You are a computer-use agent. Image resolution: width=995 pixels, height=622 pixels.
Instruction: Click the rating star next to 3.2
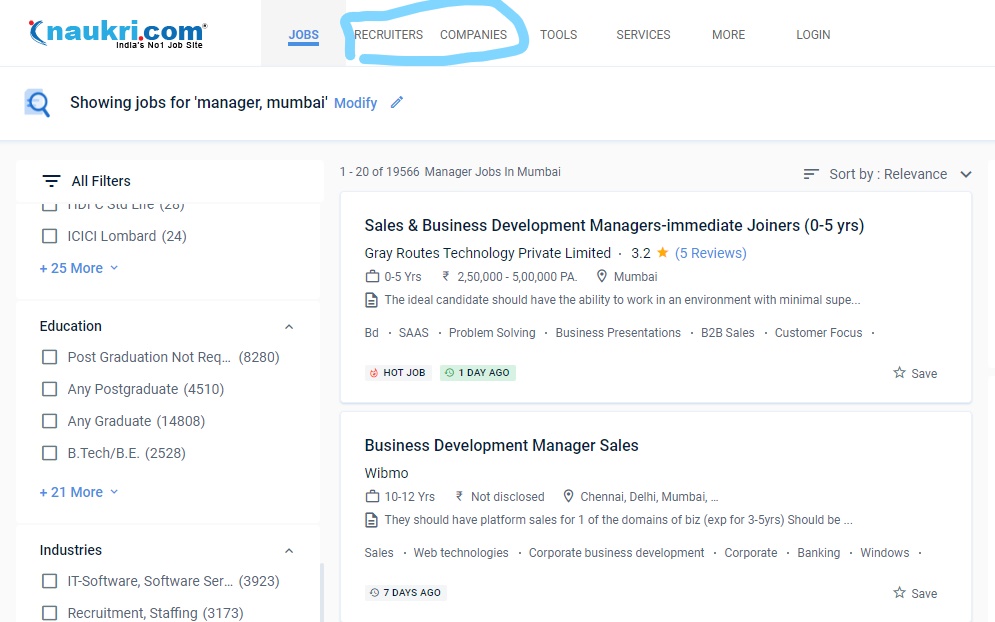662,253
